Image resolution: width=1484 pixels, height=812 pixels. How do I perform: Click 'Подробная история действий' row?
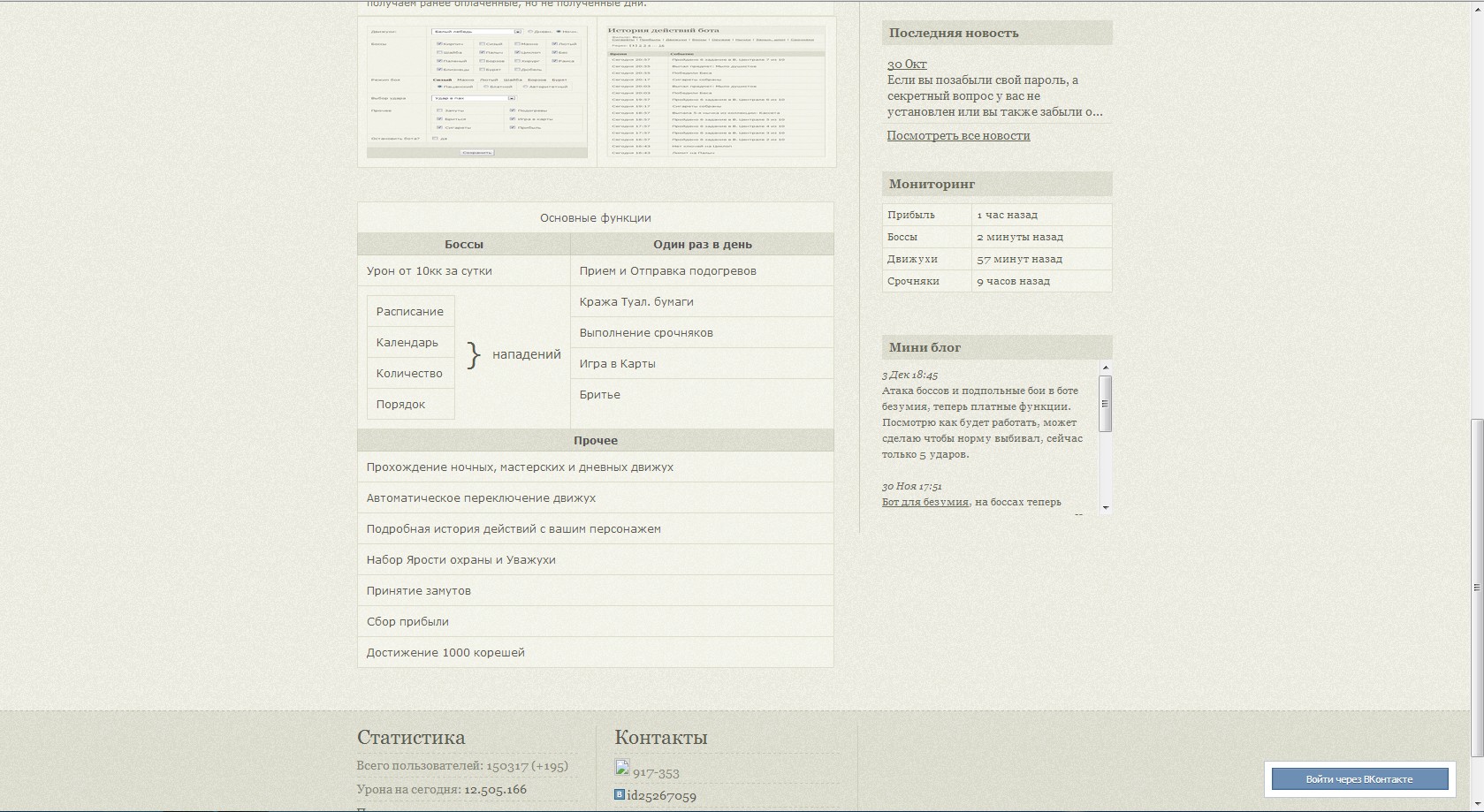click(x=596, y=528)
